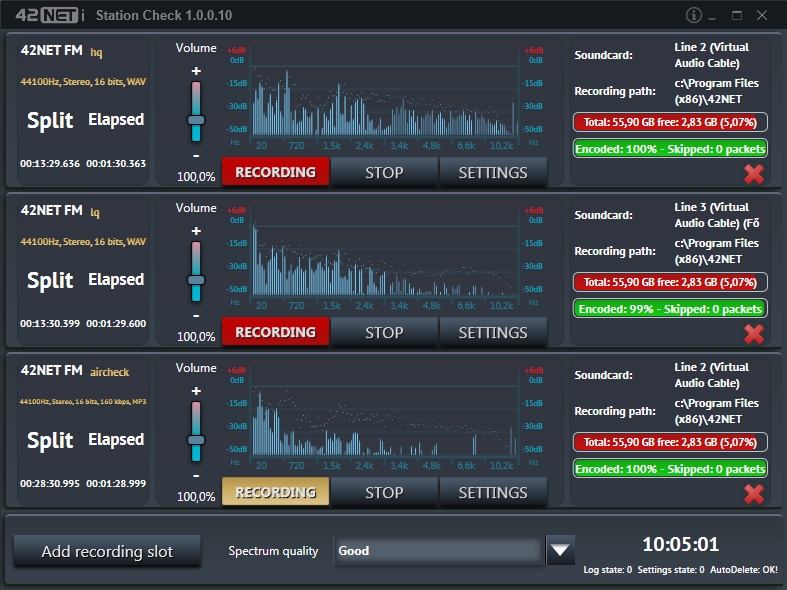
Task: Decrease volume with minus on lq slot
Action: [196, 316]
